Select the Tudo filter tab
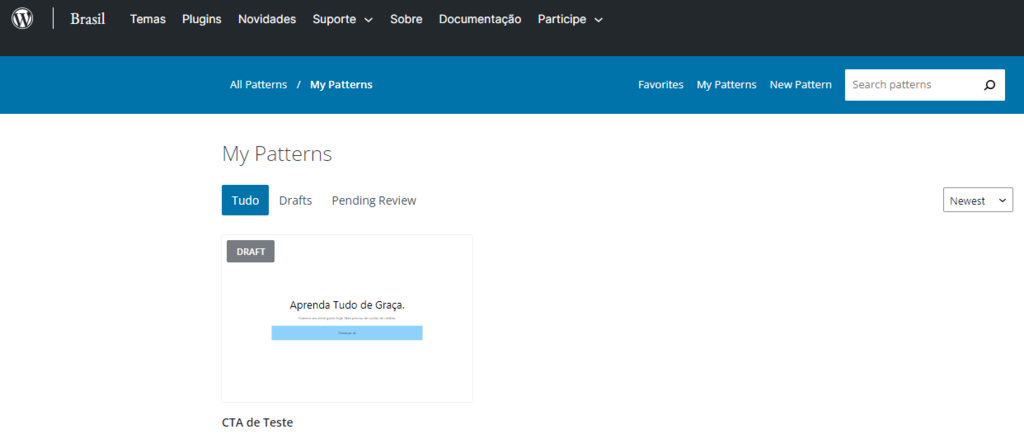The image size is (1024, 439). click(x=246, y=200)
